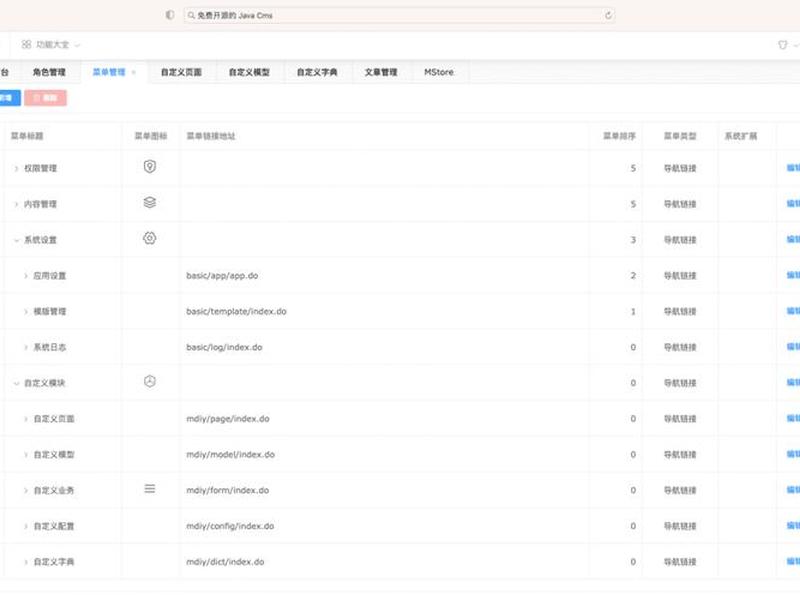Viewport: 800px width, 600px height.
Task: Expand the 自定义配置 child row
Action: [26, 526]
